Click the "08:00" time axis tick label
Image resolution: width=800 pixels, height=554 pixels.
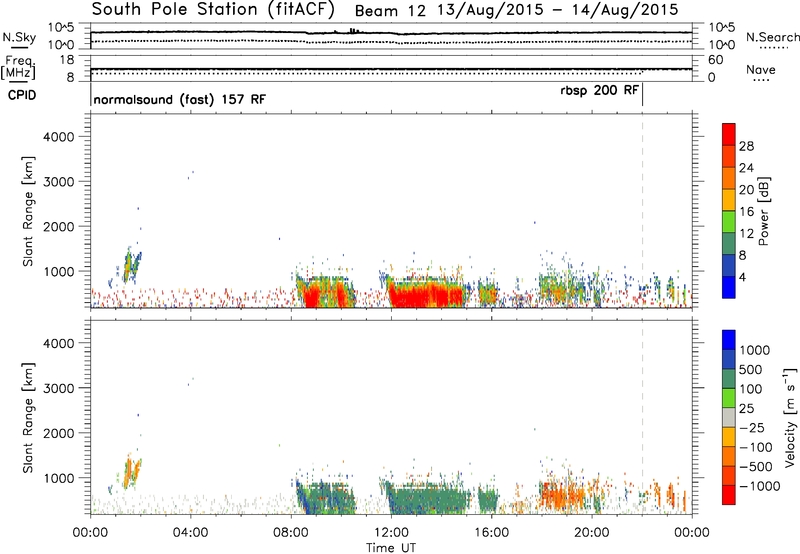pos(291,533)
